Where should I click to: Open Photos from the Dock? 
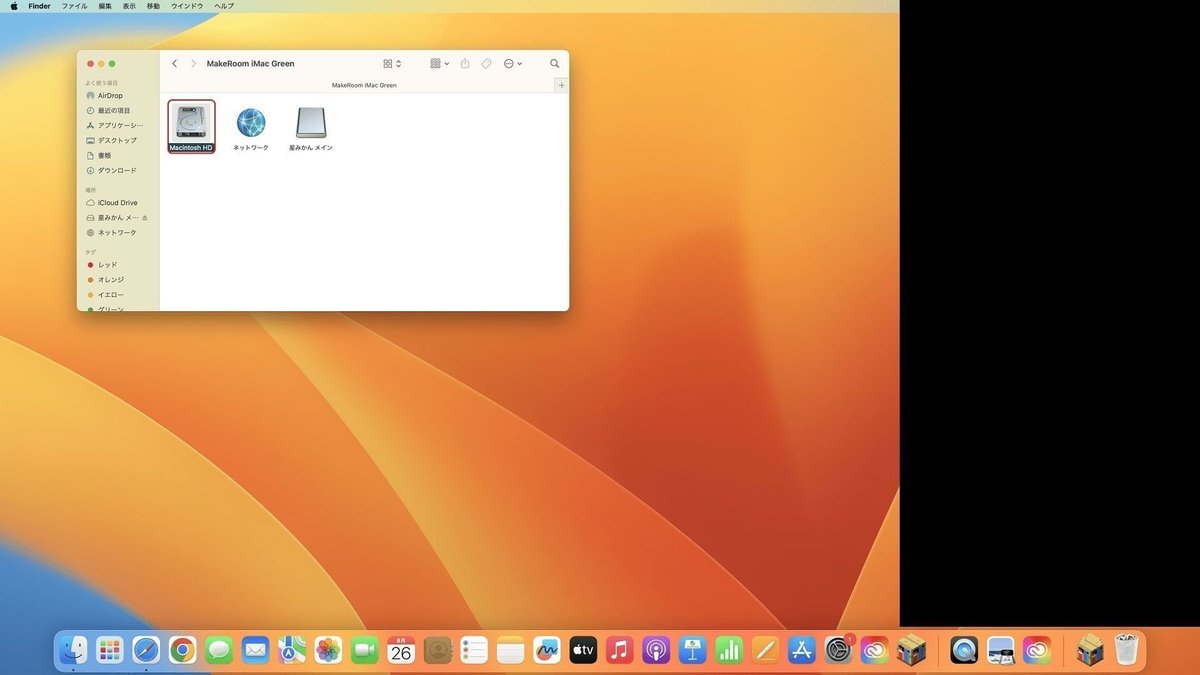click(328, 651)
